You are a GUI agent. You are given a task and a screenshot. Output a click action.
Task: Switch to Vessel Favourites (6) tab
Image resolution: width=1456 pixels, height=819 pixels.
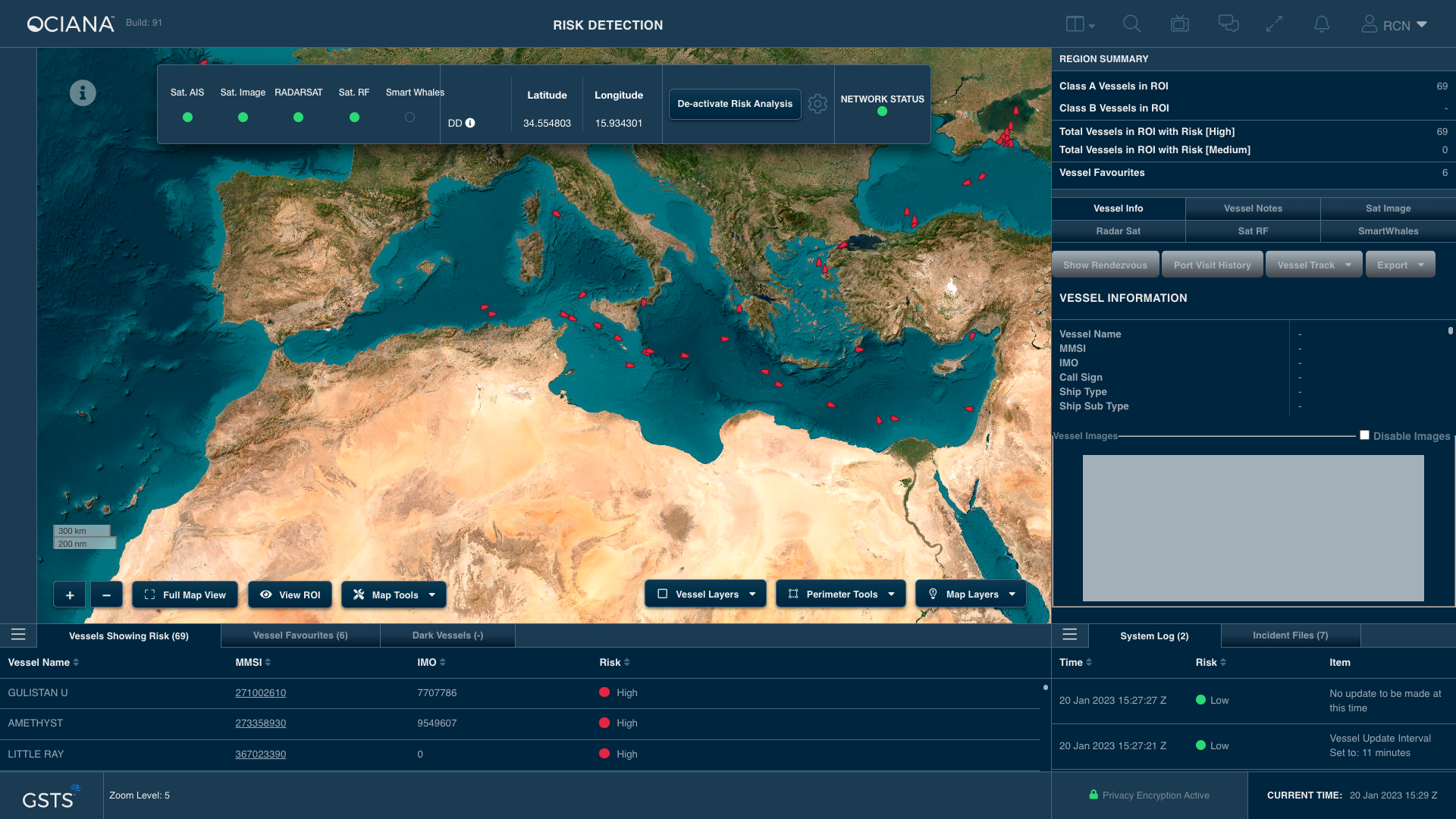pyautogui.click(x=300, y=635)
